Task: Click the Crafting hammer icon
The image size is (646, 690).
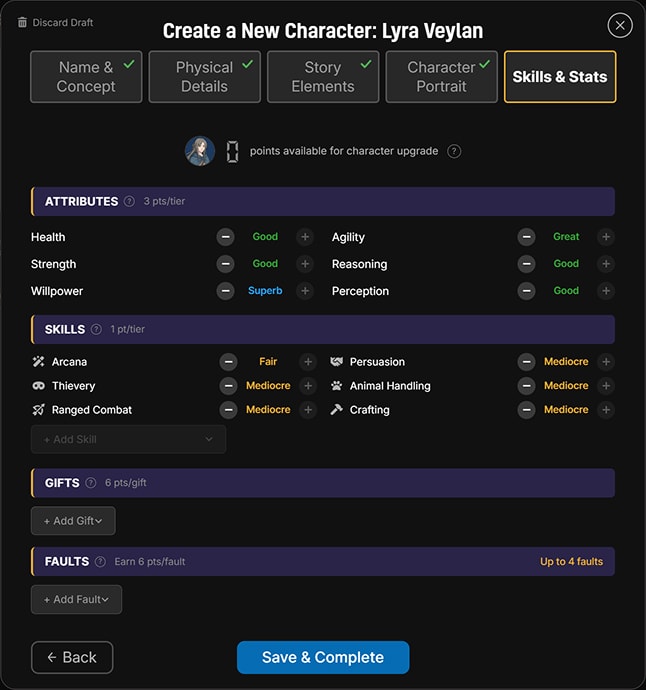Action: pyautogui.click(x=337, y=410)
